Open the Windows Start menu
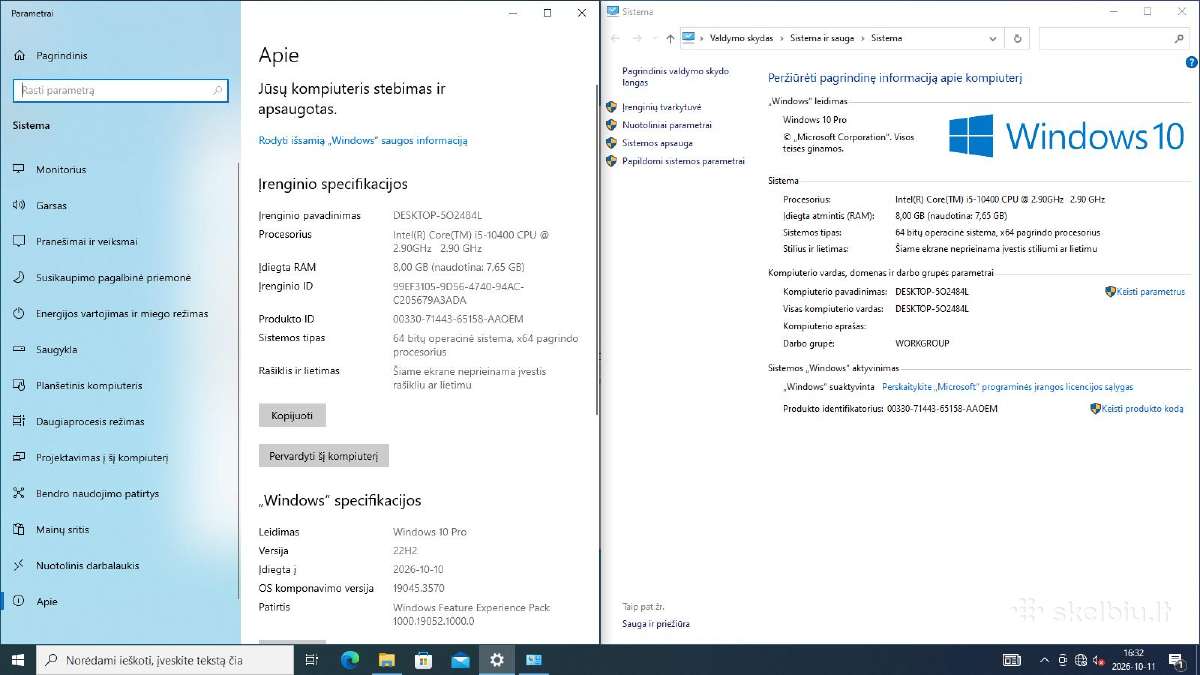 pyautogui.click(x=18, y=660)
